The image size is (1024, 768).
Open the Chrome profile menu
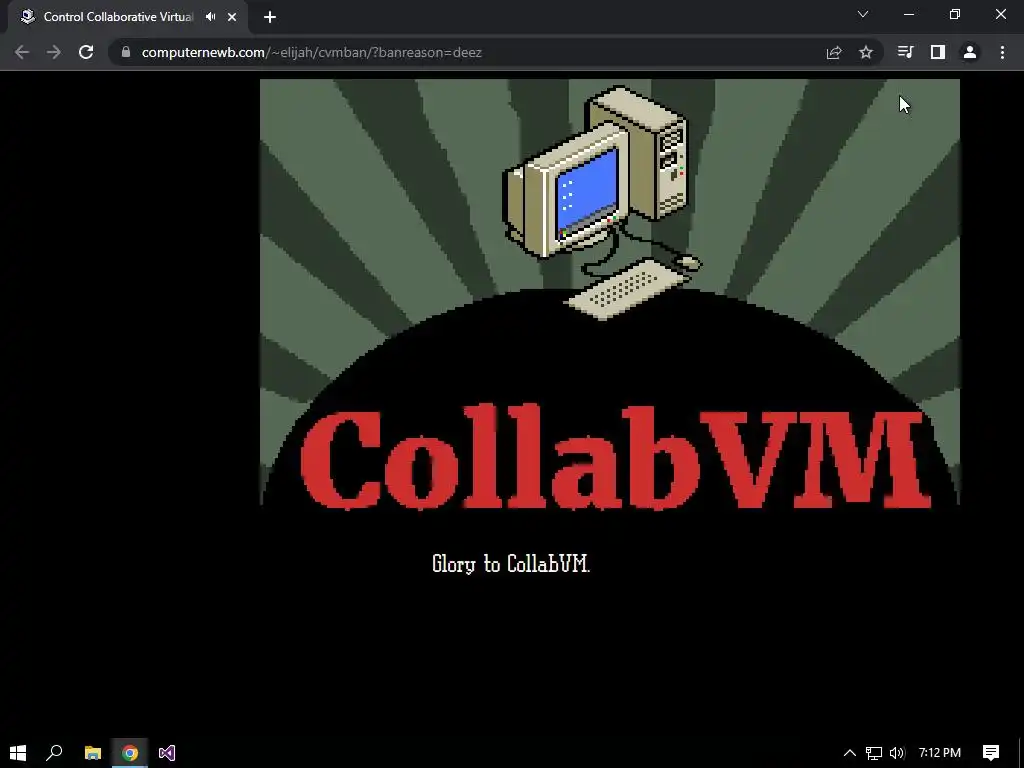click(x=970, y=52)
